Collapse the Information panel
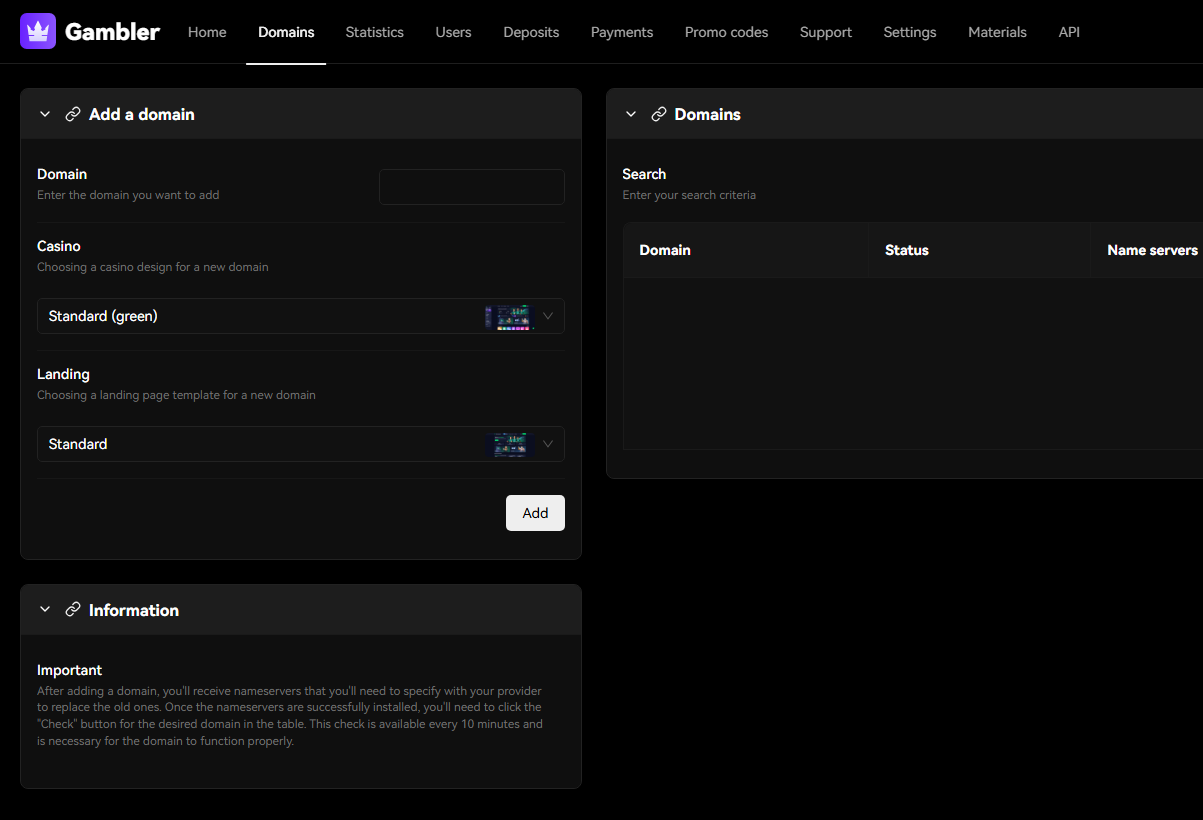This screenshot has width=1203, height=820. pyautogui.click(x=44, y=609)
